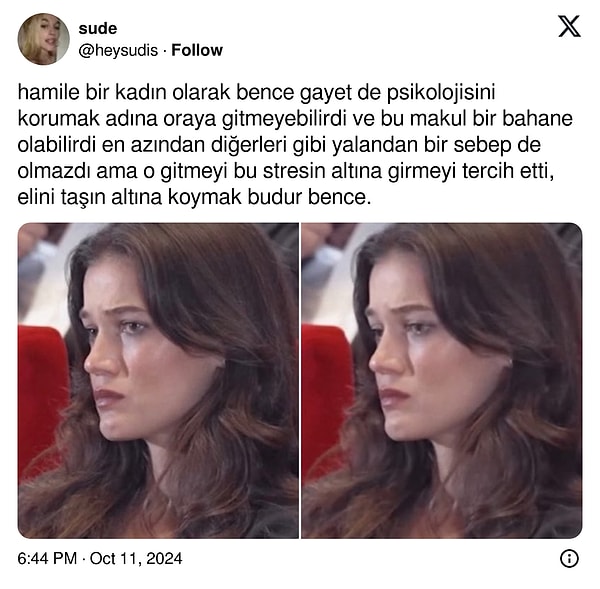Click tweet line starting 'elini taşın altına'
Screen dimensions: 600x589
tap(194, 198)
